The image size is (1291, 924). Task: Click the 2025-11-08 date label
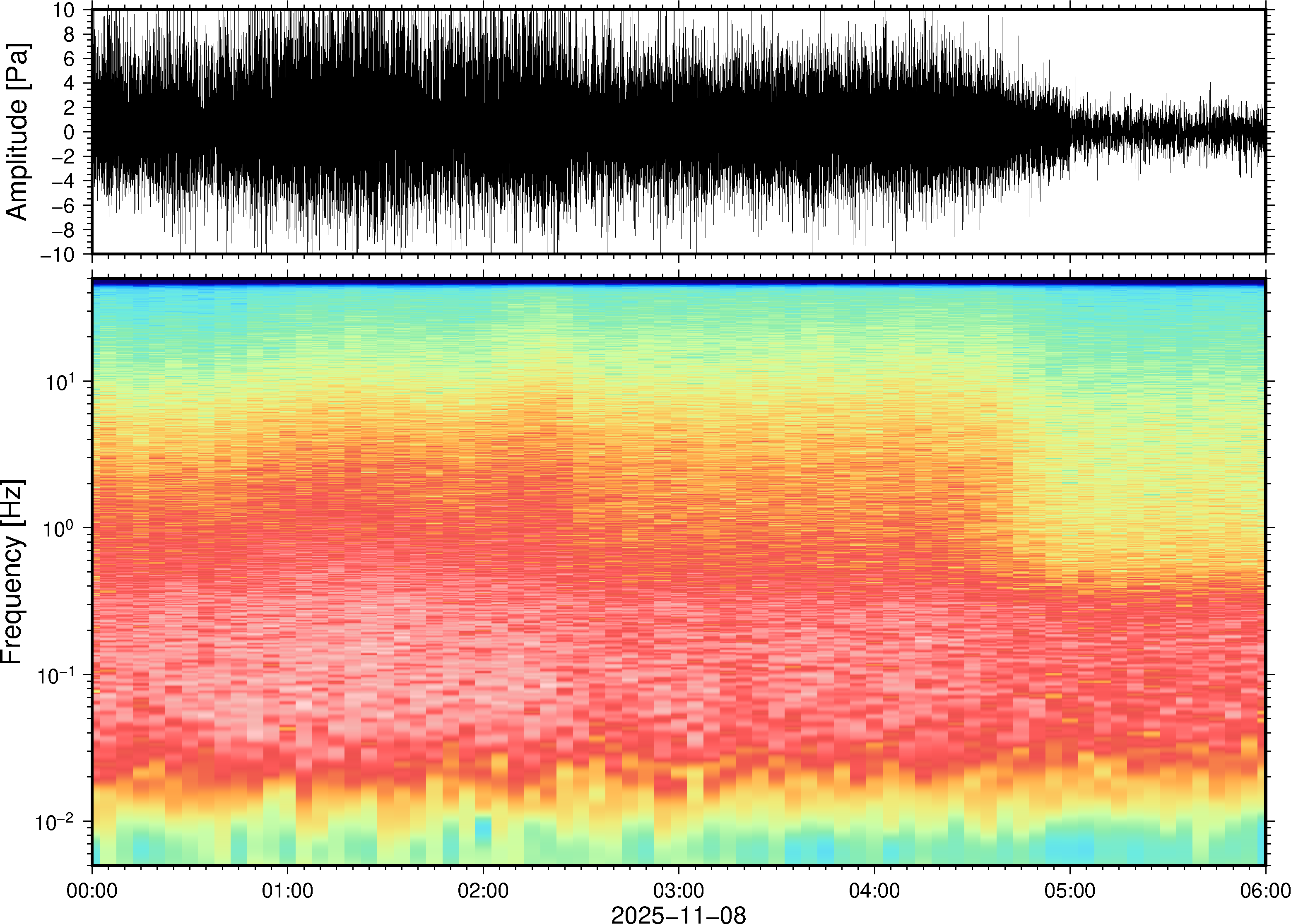pos(678,914)
